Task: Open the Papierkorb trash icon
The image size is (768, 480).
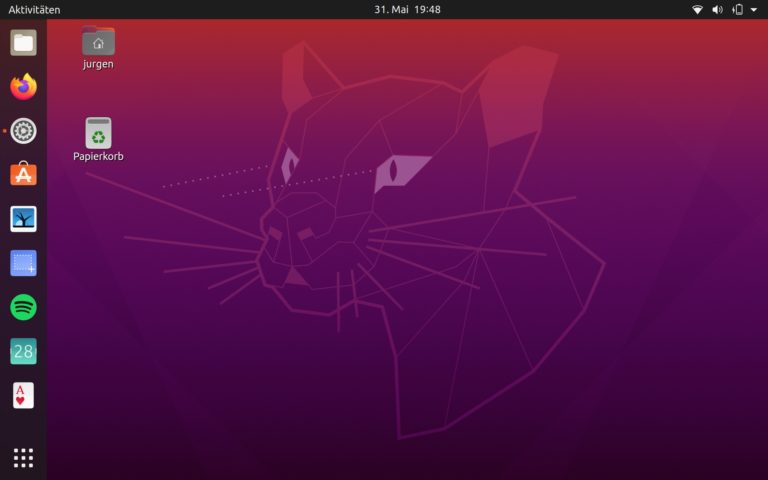Action: (x=98, y=133)
